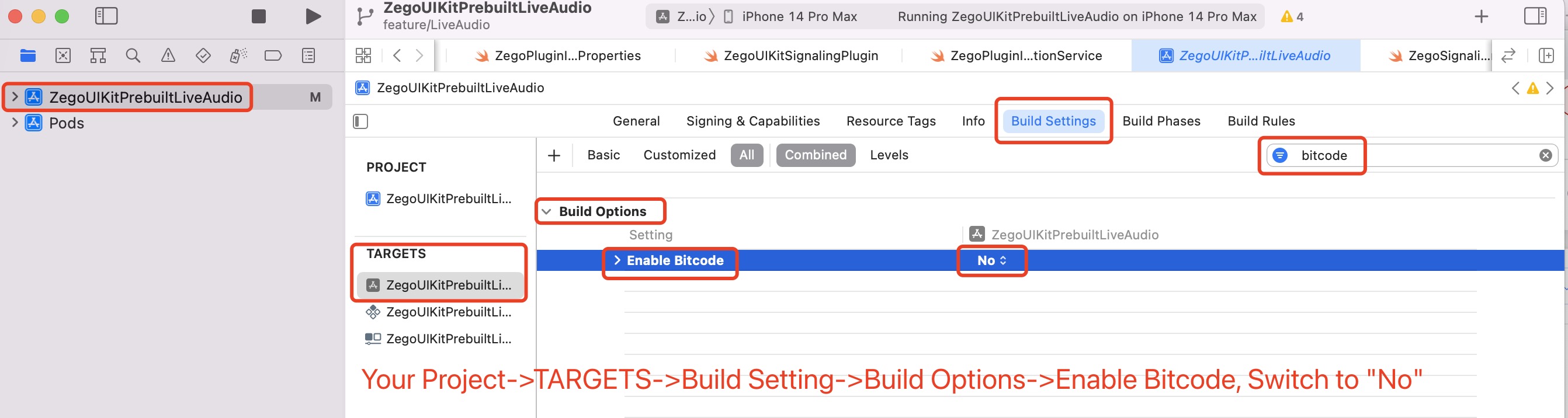Click the Run button to build the app
Image resolution: width=1568 pixels, height=418 pixels.
[x=311, y=16]
